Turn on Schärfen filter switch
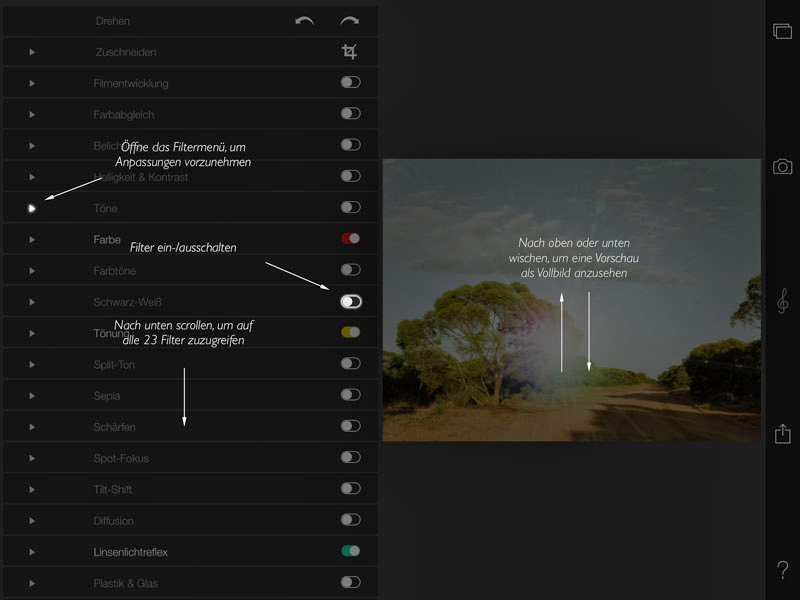This screenshot has height=600, width=800. tap(351, 426)
